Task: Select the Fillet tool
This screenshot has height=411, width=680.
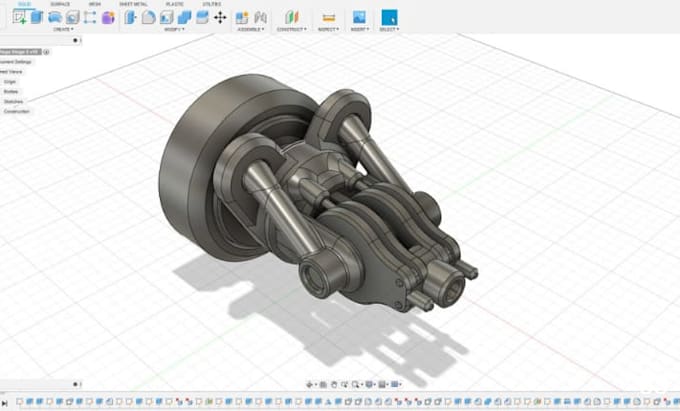Action: 148,17
